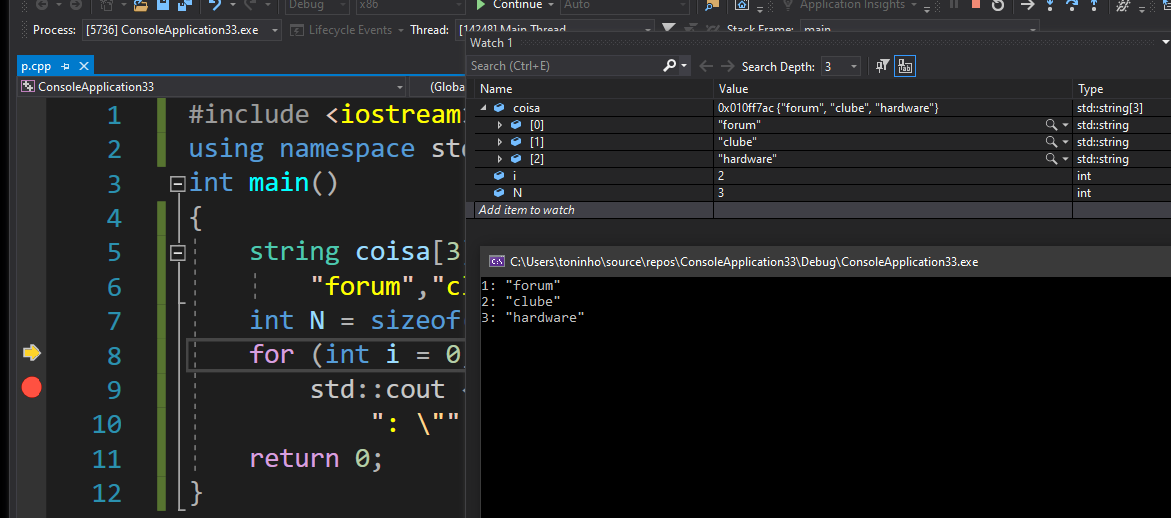
Task: Click the console window title icon
Action: tap(495, 261)
